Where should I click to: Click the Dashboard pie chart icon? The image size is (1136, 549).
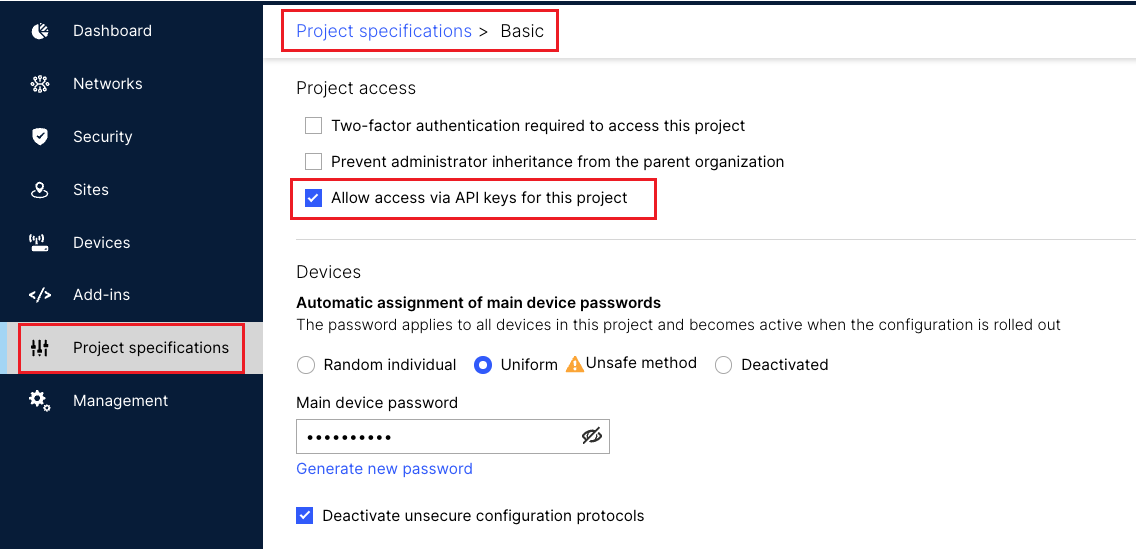pos(40,31)
